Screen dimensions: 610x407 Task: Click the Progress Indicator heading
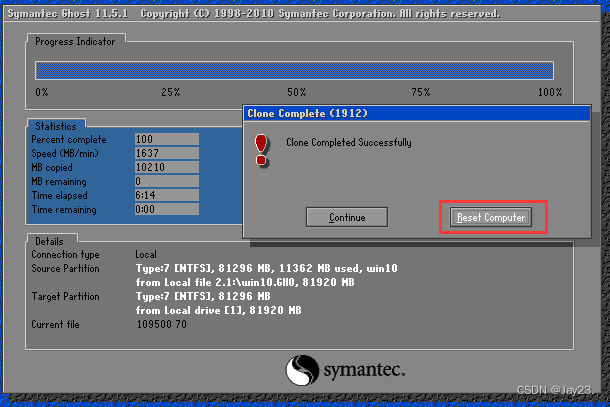tap(75, 42)
